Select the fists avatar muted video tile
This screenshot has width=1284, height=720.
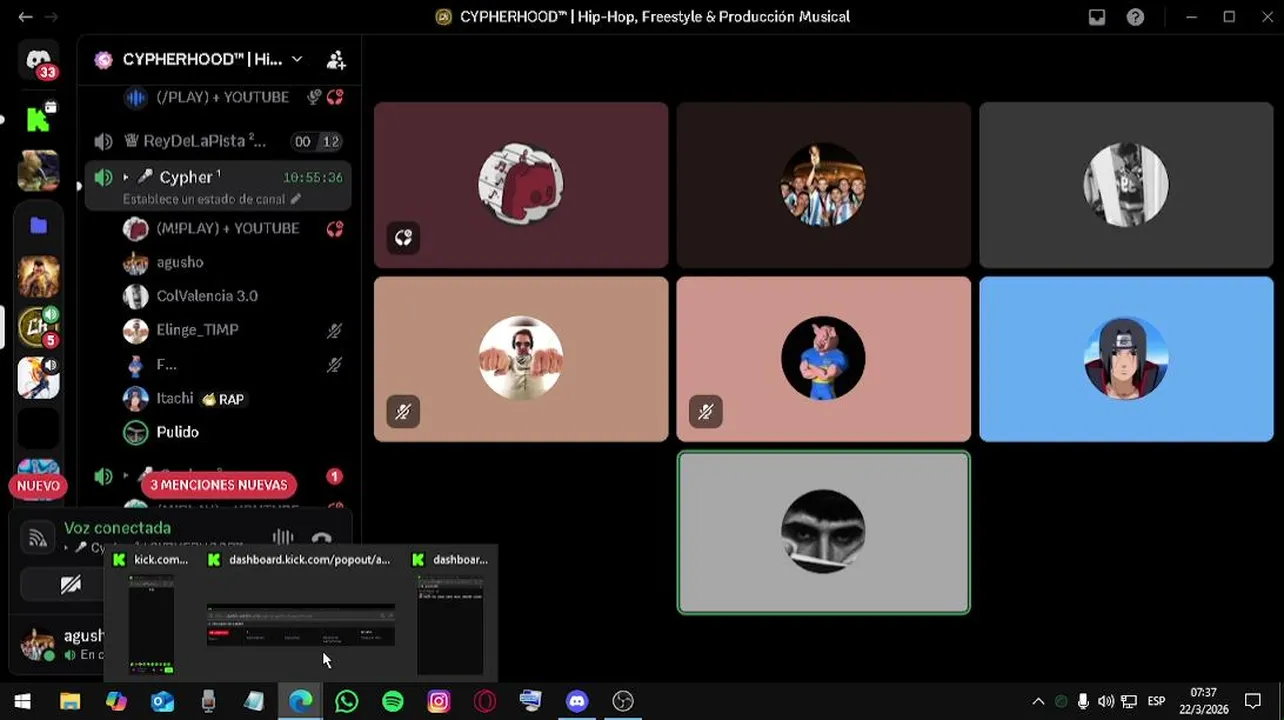pos(521,359)
